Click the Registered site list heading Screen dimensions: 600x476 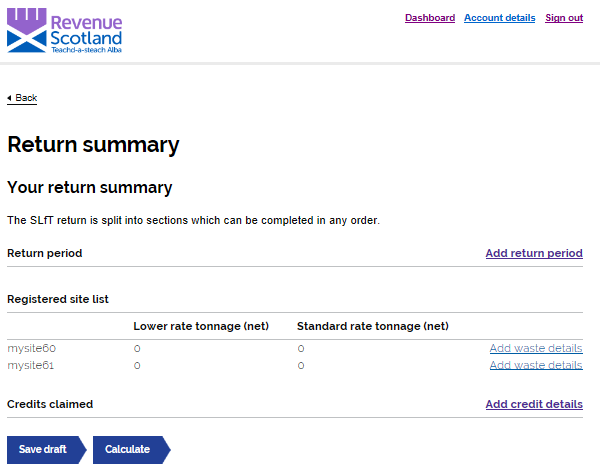pyautogui.click(x=58, y=299)
